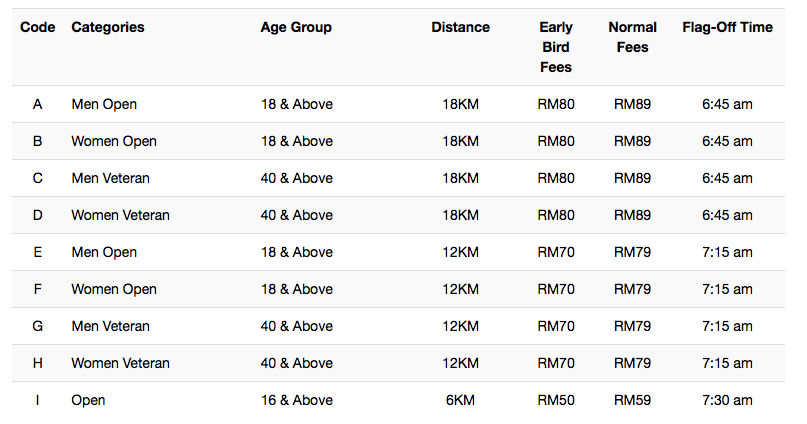Click the Categories column header

(108, 27)
